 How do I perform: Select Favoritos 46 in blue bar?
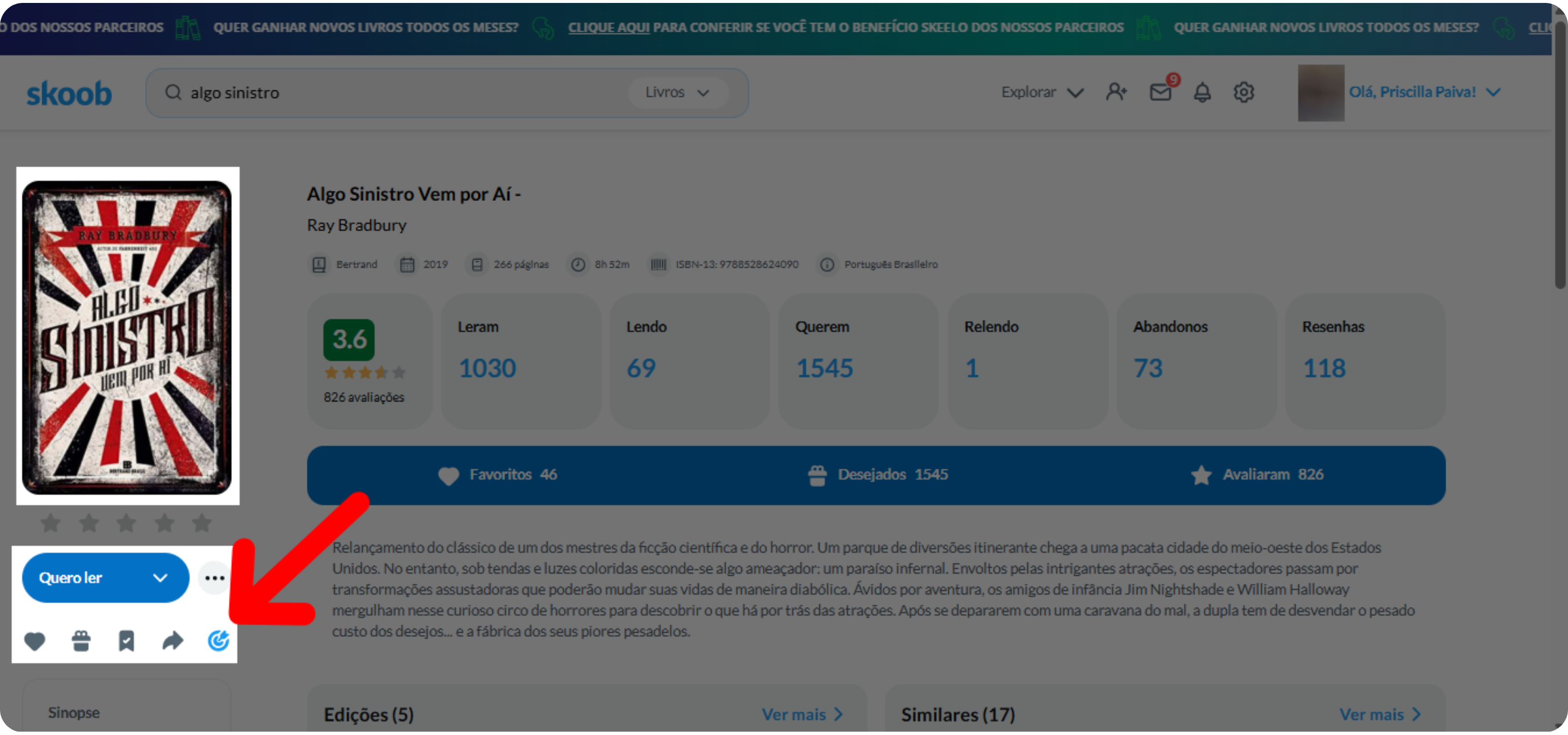click(x=498, y=475)
